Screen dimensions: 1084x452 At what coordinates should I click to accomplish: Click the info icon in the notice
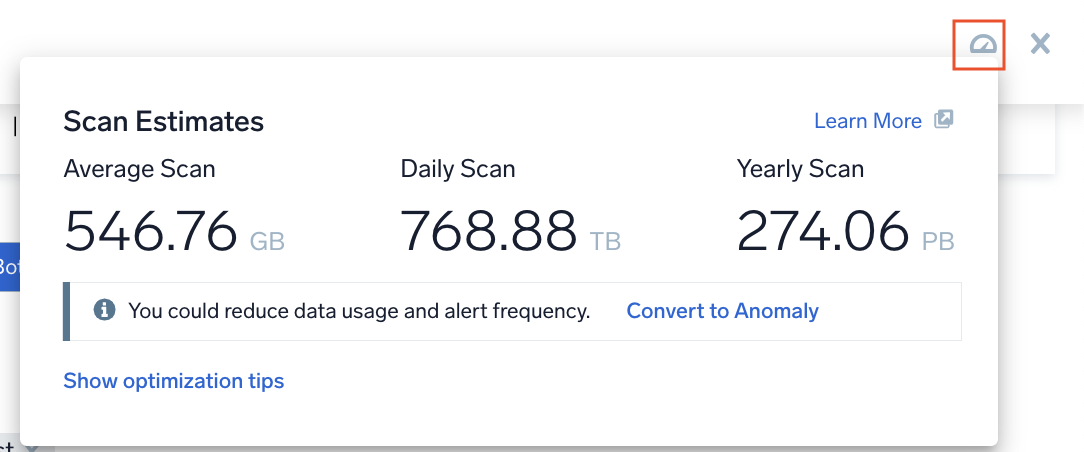coord(104,311)
